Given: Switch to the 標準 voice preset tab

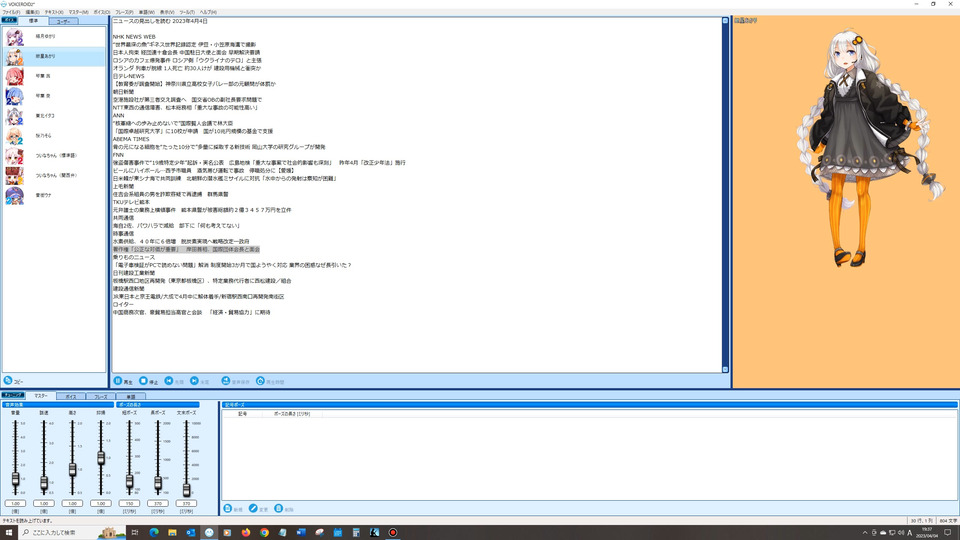Looking at the screenshot, I should pyautogui.click(x=33, y=21).
